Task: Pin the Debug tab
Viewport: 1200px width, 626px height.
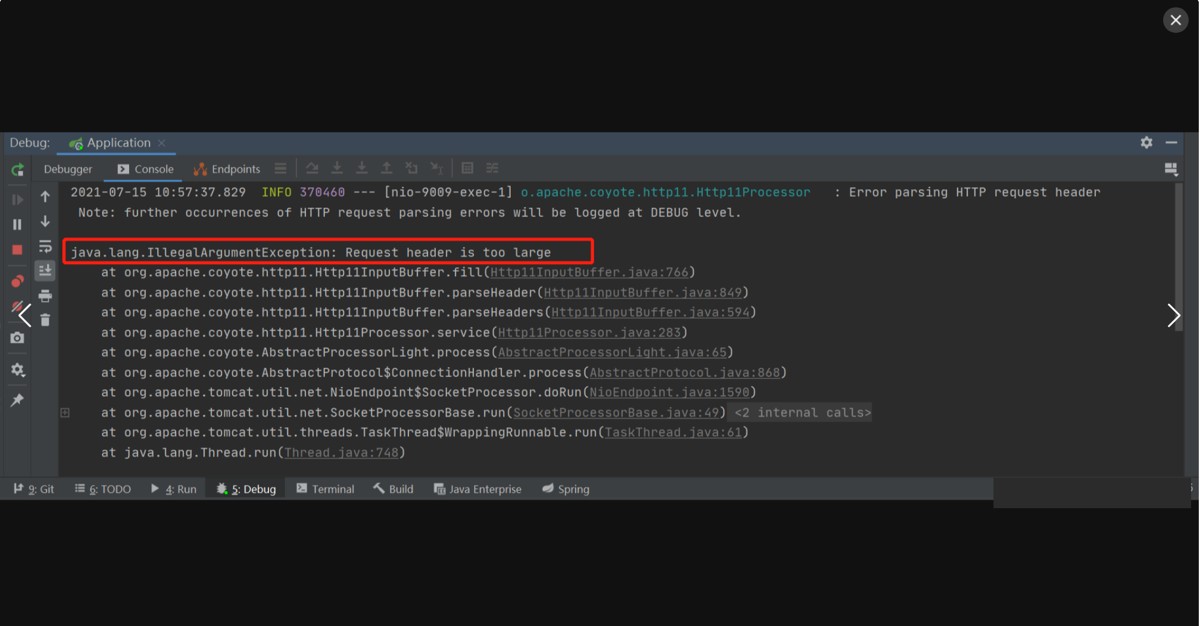Action: coord(17,400)
